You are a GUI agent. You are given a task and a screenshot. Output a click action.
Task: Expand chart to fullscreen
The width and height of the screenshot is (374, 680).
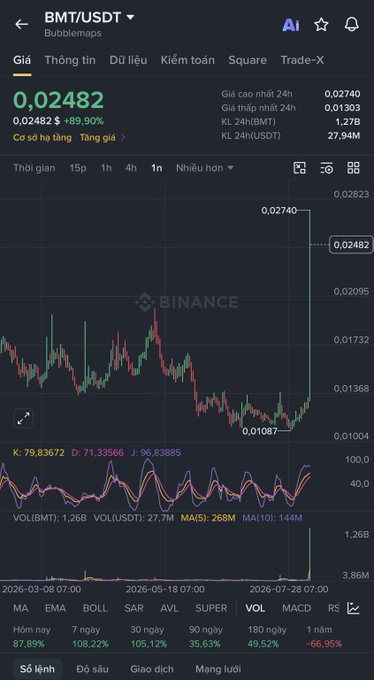pyautogui.click(x=23, y=418)
